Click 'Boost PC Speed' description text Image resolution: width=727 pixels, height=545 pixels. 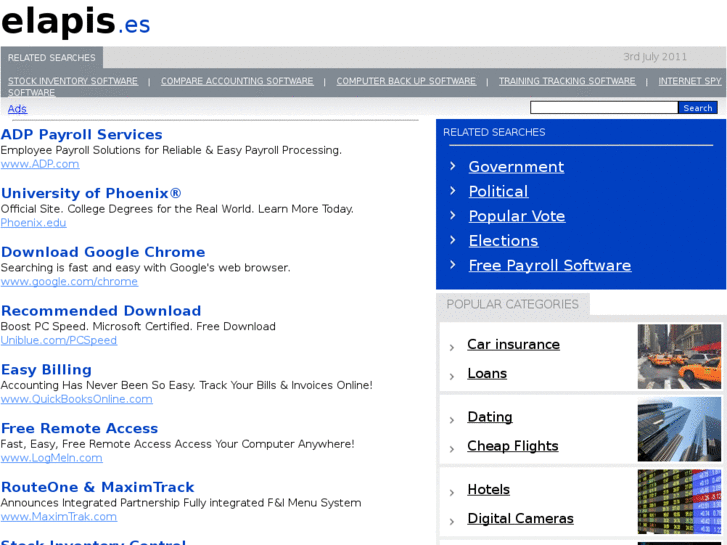(138, 327)
